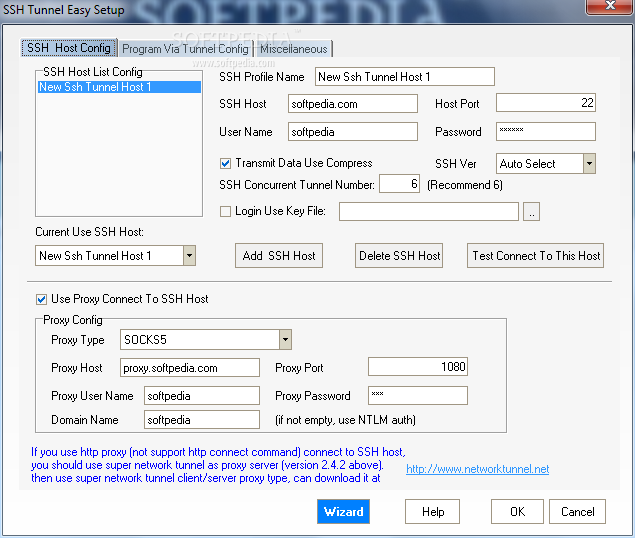This screenshot has height=538, width=635.
Task: Select New Ssh Tunnel Host 1 in list
Action: 119,87
